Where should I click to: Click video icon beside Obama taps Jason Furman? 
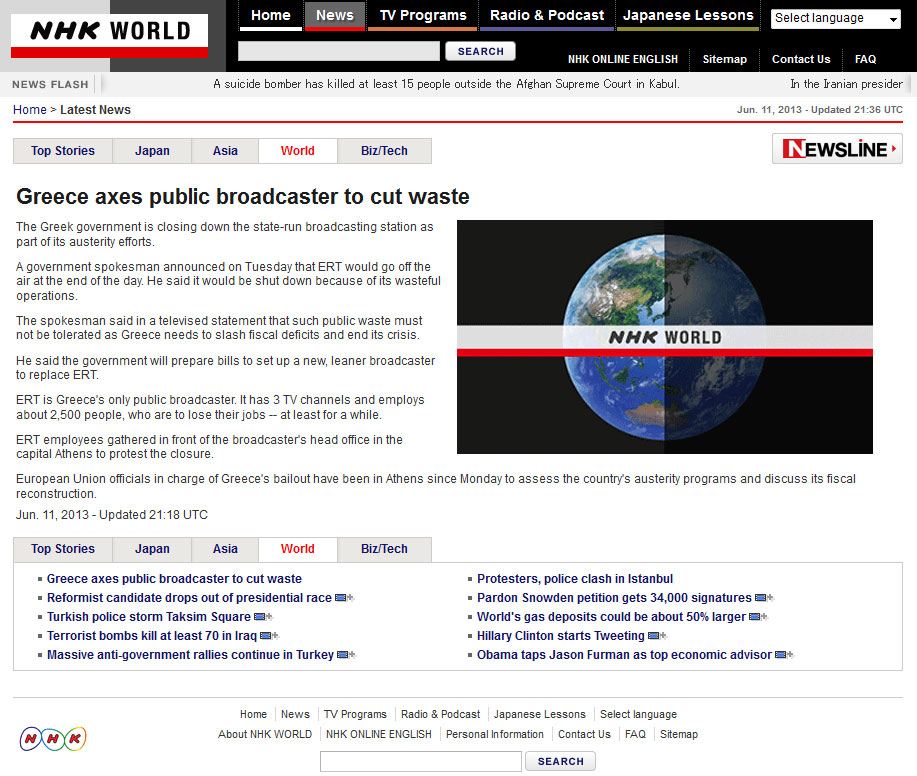pyautogui.click(x=784, y=655)
